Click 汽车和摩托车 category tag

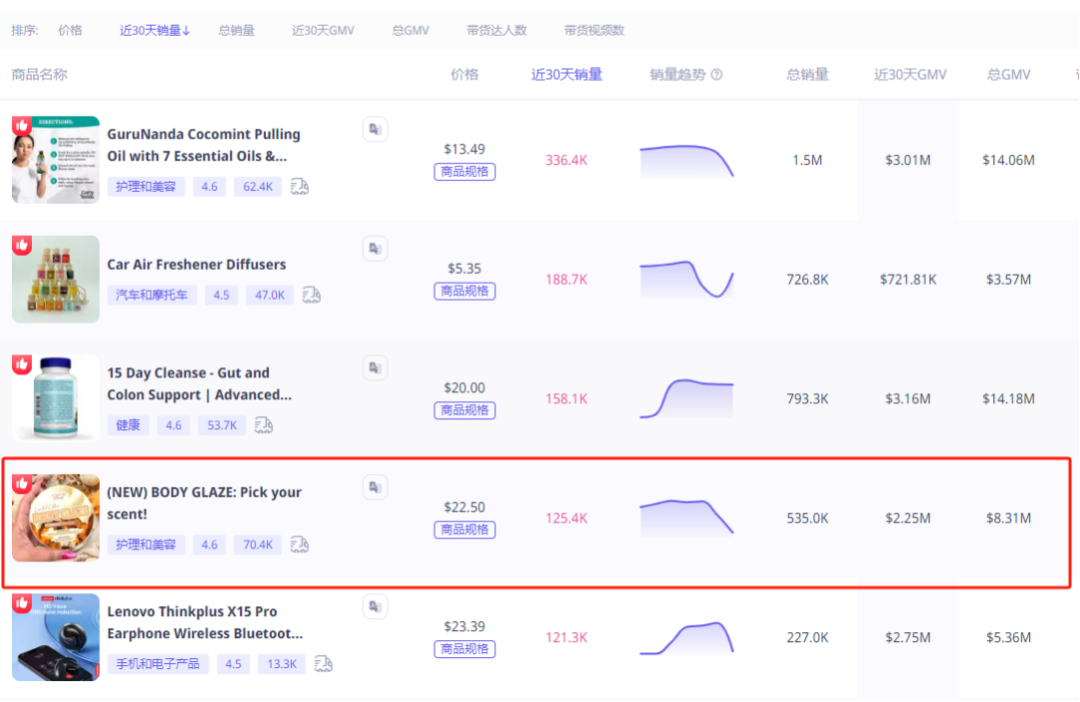151,295
